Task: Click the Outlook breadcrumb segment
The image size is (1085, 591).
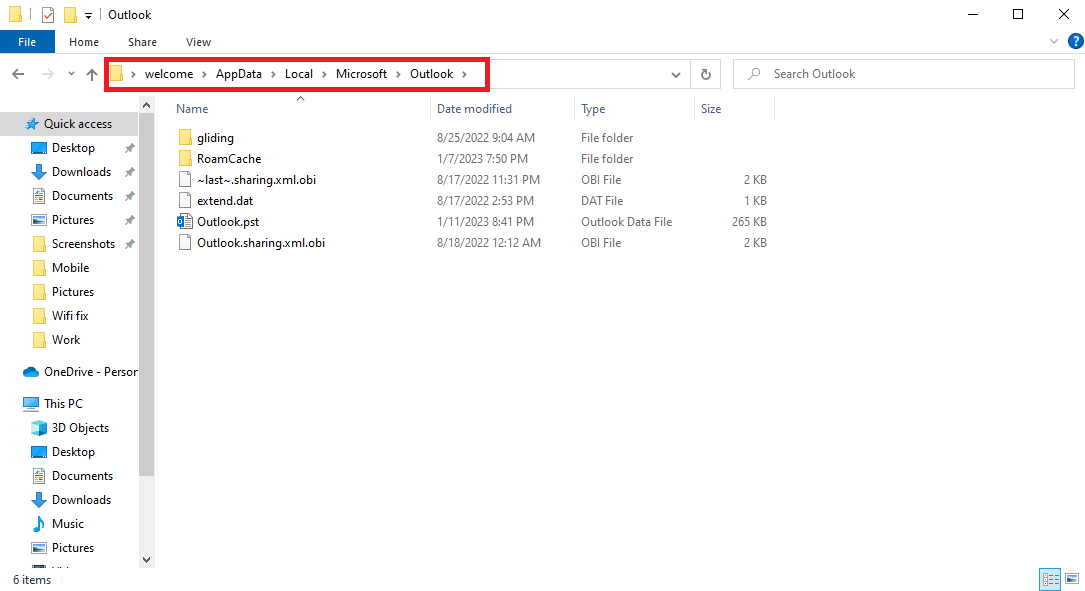Action: pos(432,74)
